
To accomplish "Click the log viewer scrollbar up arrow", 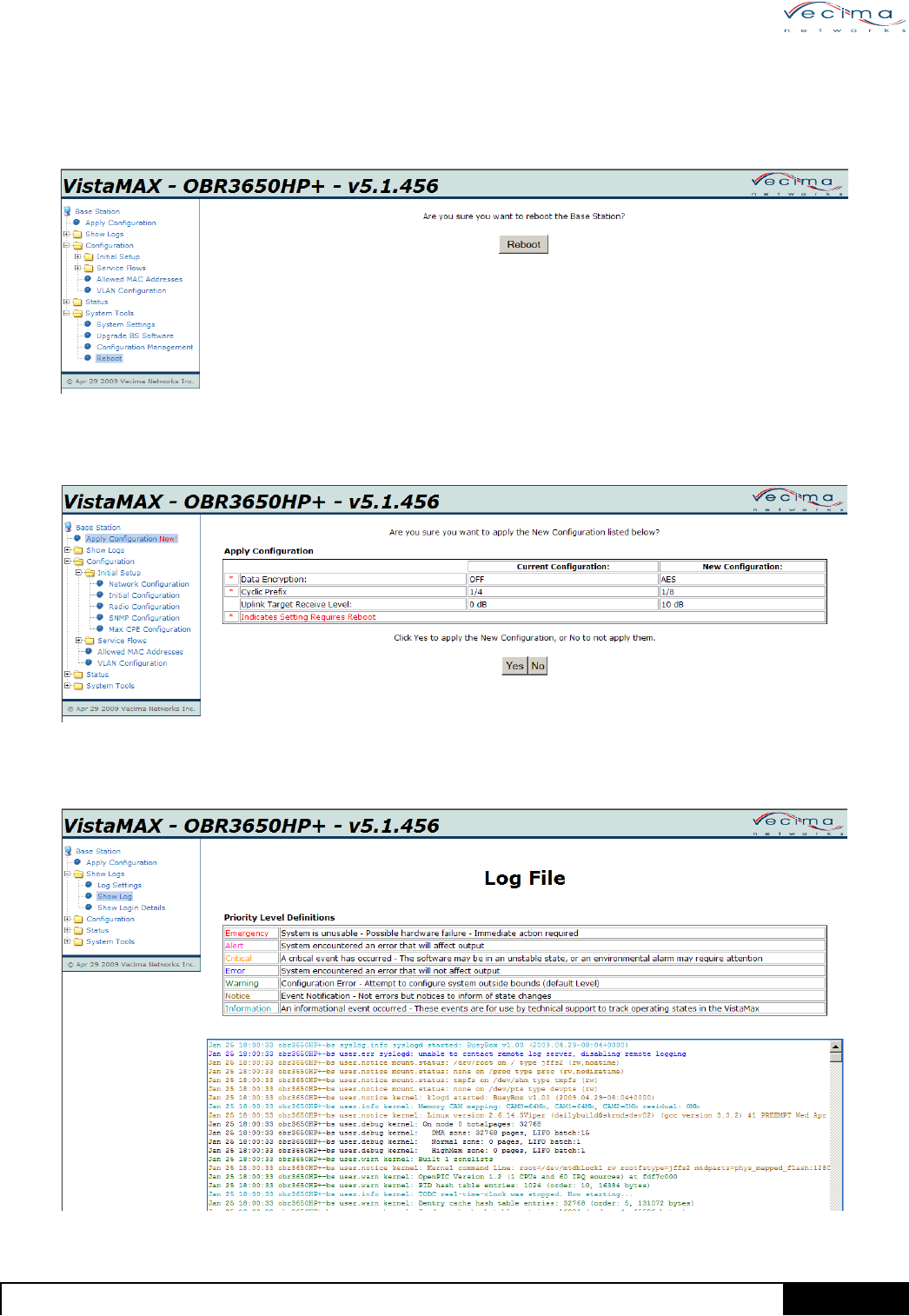I will (836, 1047).
